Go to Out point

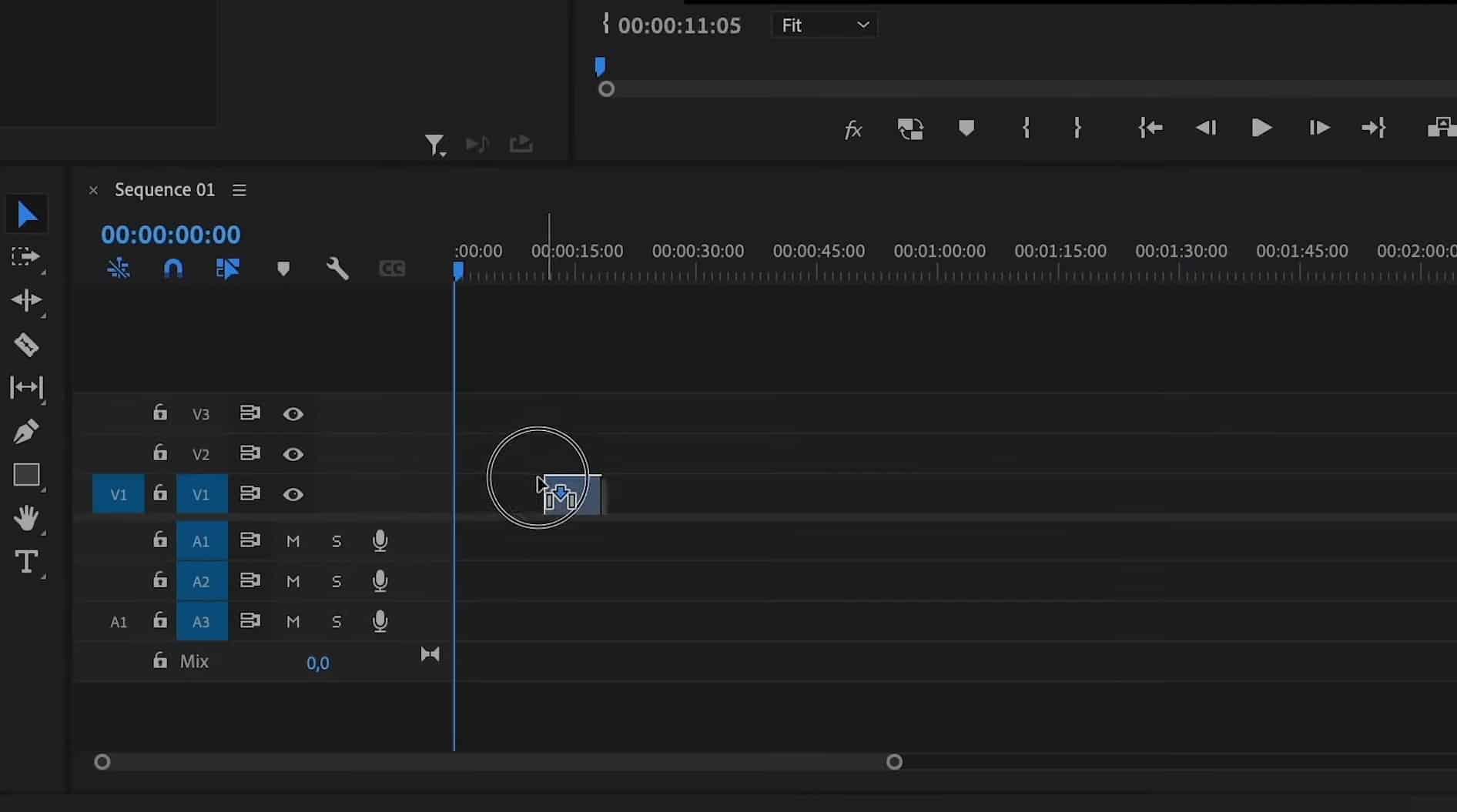click(1374, 128)
